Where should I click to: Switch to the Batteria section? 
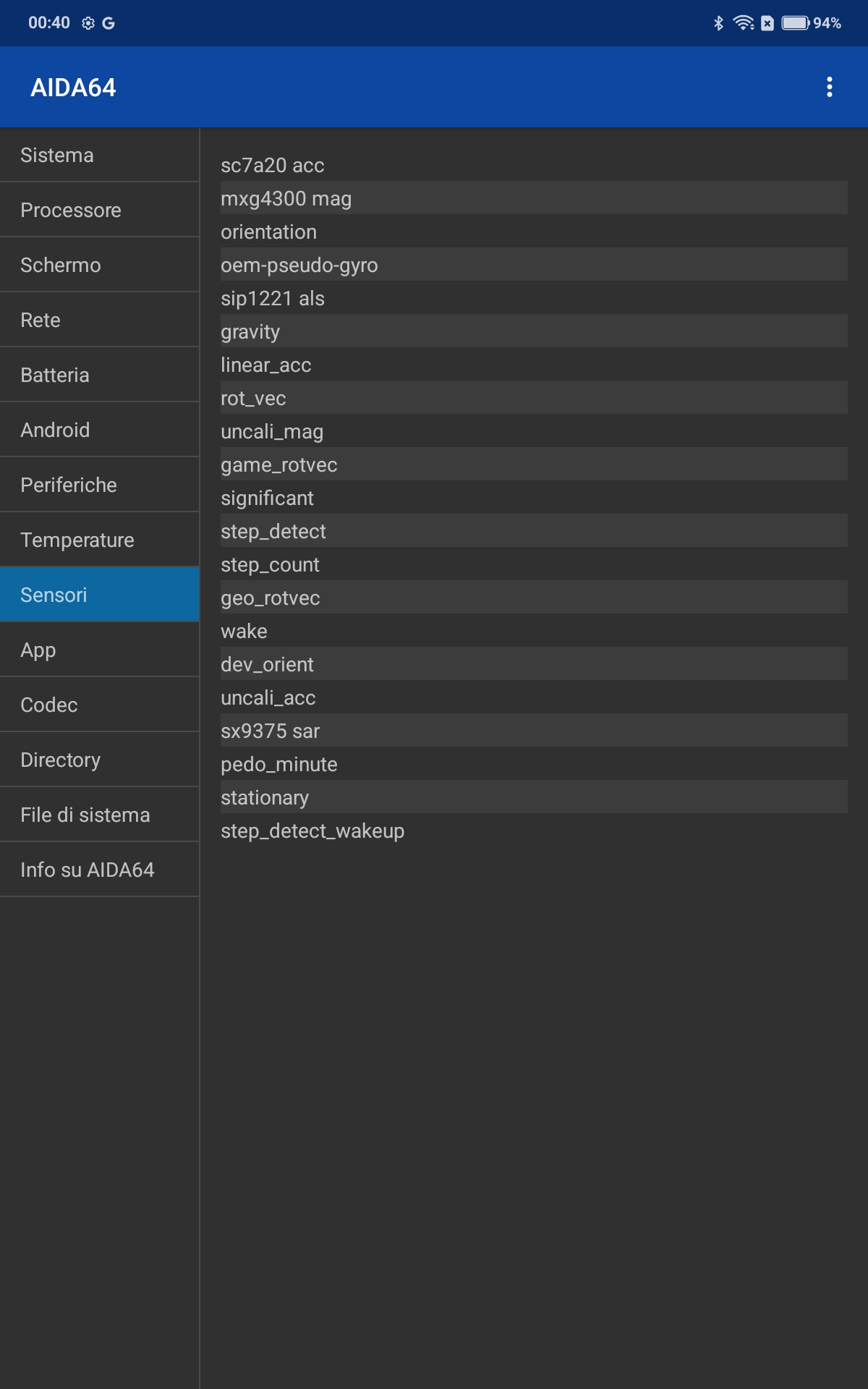point(100,375)
